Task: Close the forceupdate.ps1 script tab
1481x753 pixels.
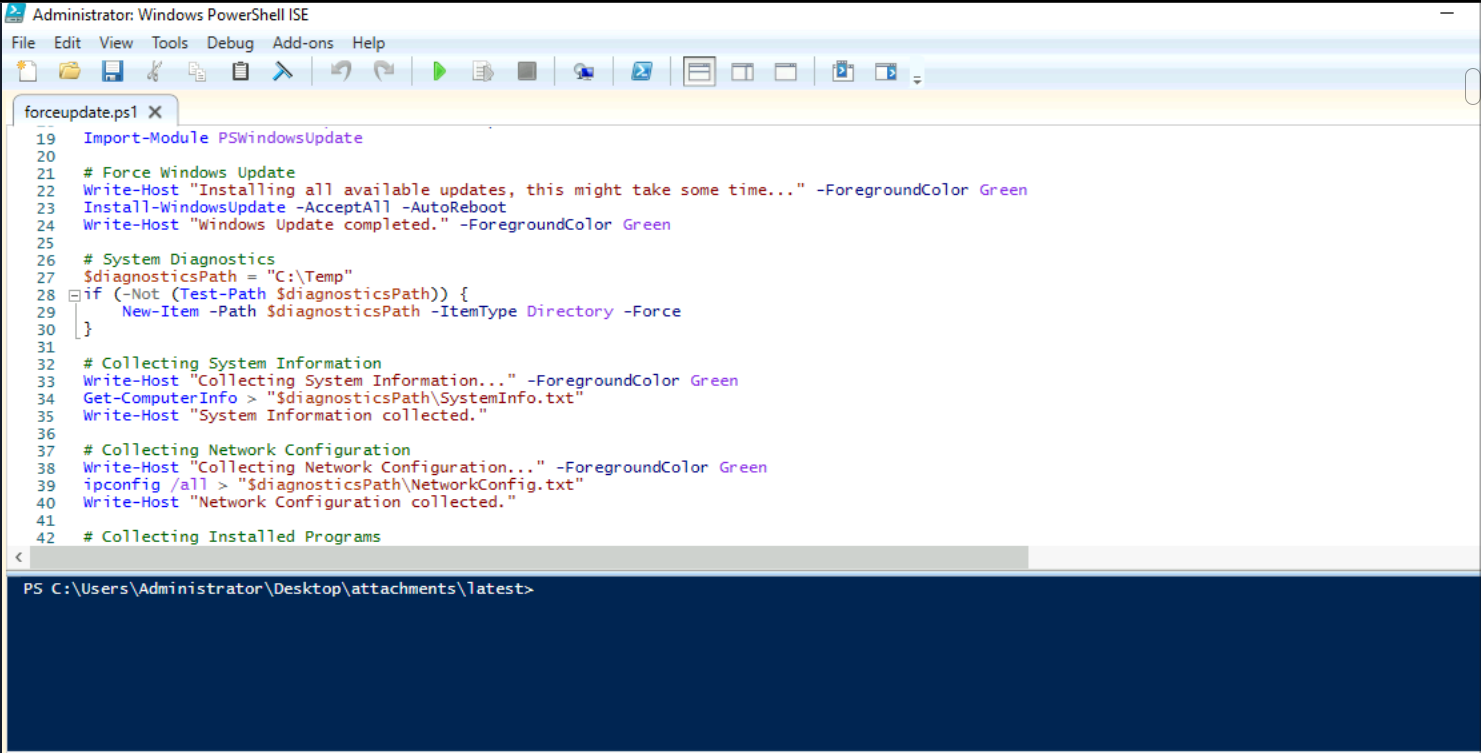Action: 154,111
